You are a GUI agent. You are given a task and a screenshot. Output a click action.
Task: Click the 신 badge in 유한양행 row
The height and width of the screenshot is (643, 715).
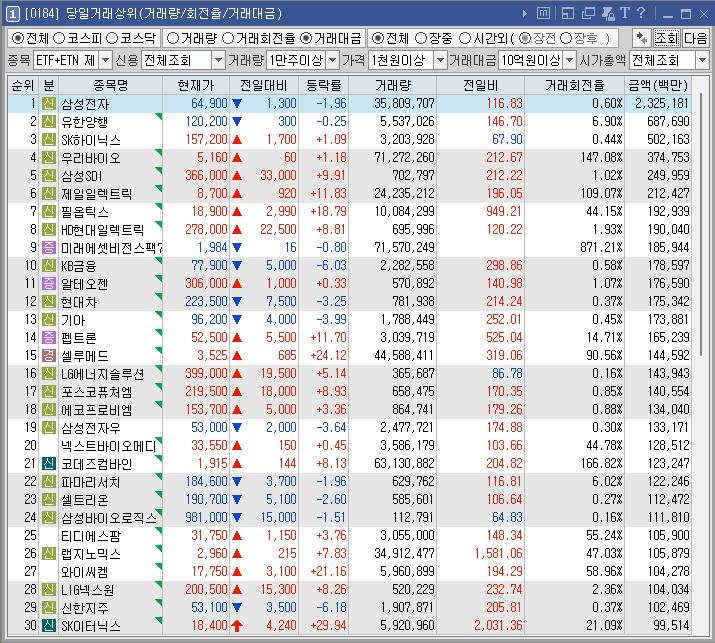pos(49,121)
